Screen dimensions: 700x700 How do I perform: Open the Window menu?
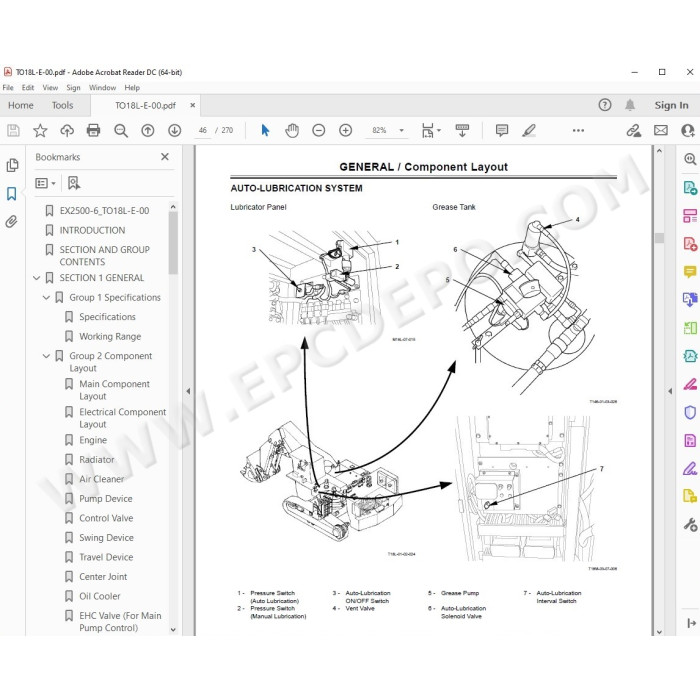pos(102,88)
